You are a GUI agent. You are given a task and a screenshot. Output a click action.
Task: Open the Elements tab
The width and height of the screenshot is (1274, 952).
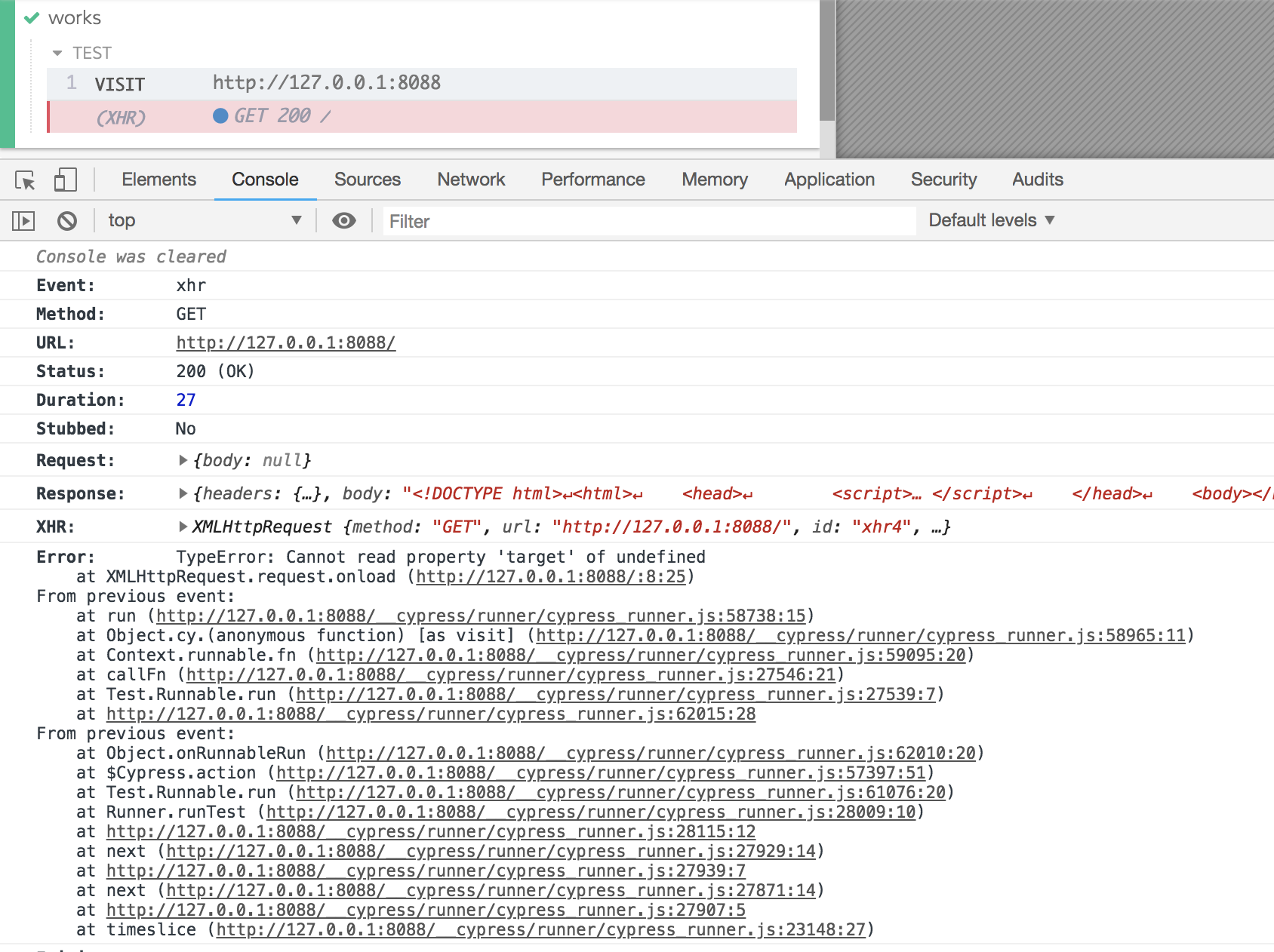pos(158,180)
